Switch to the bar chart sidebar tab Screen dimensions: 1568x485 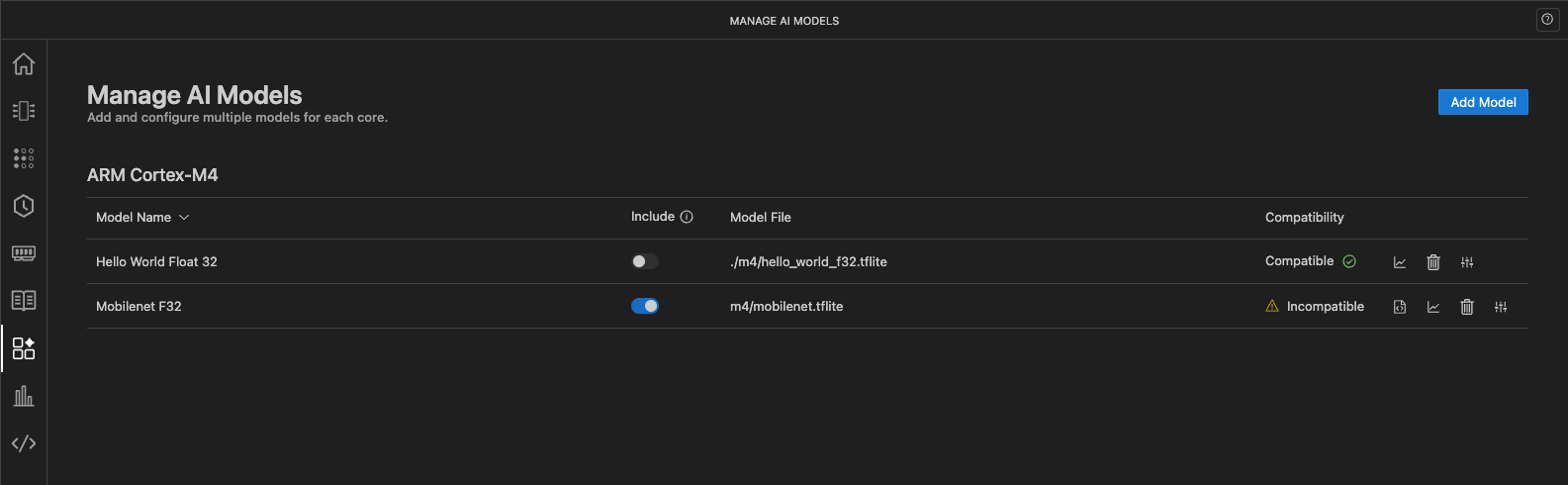(24, 396)
